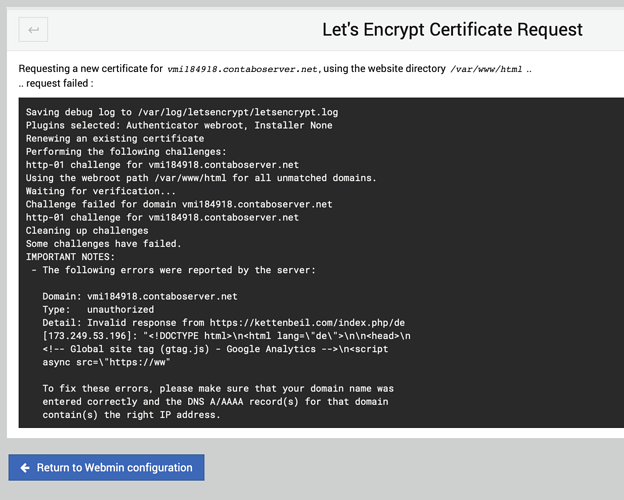Click the 'Challenge failed for domain' line
The height and width of the screenshot is (500, 624).
[179, 204]
